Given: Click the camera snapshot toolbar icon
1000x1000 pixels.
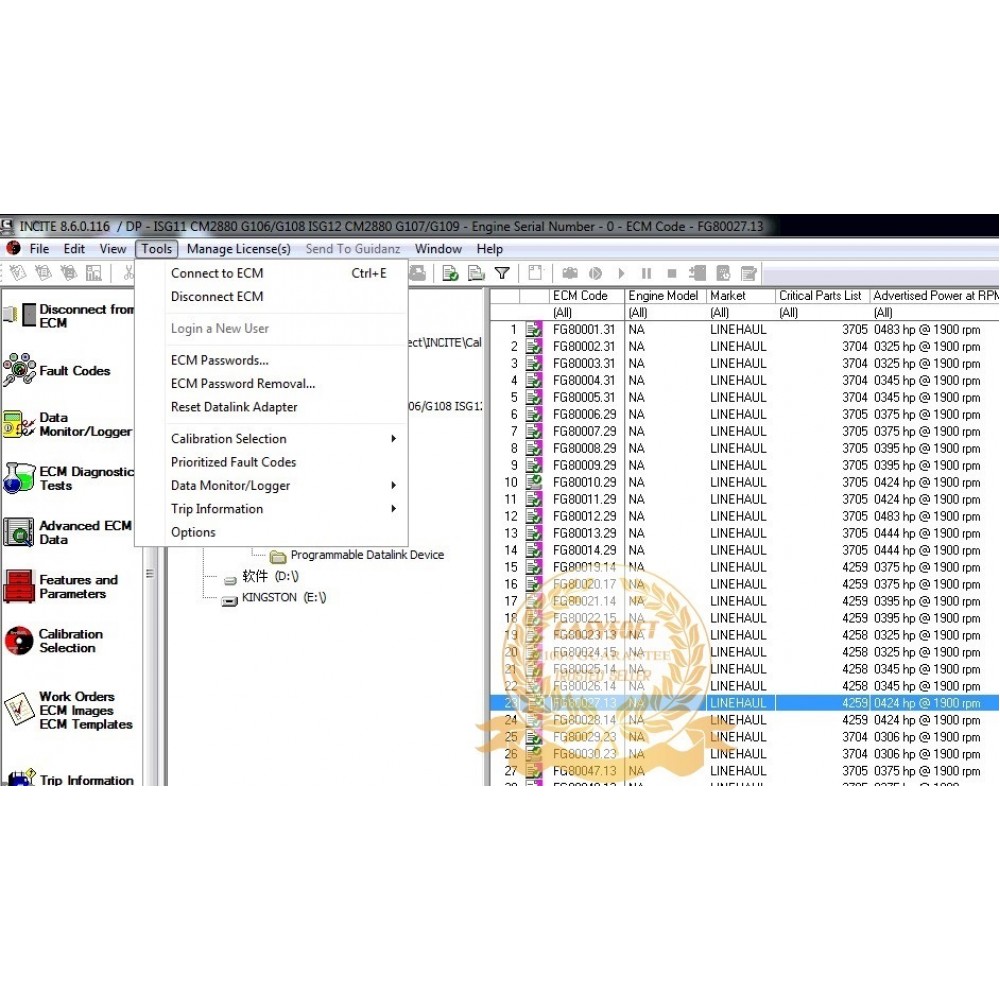Looking at the screenshot, I should tap(570, 274).
